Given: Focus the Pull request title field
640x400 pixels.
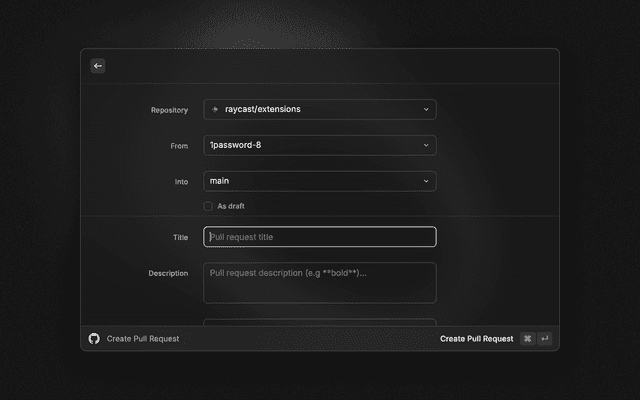Looking at the screenshot, I should [x=319, y=237].
